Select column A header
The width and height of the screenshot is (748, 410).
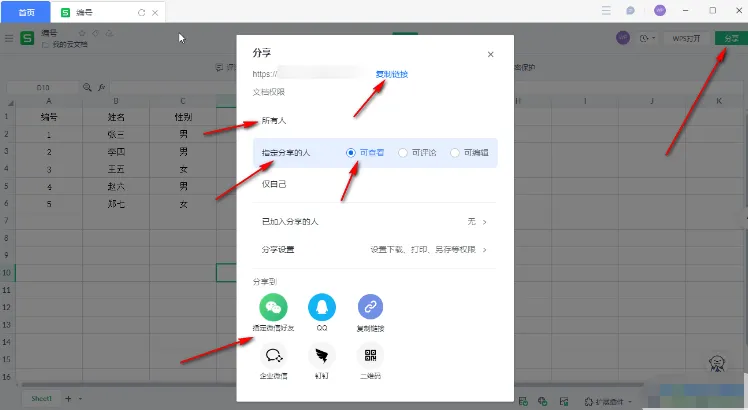pos(49,101)
